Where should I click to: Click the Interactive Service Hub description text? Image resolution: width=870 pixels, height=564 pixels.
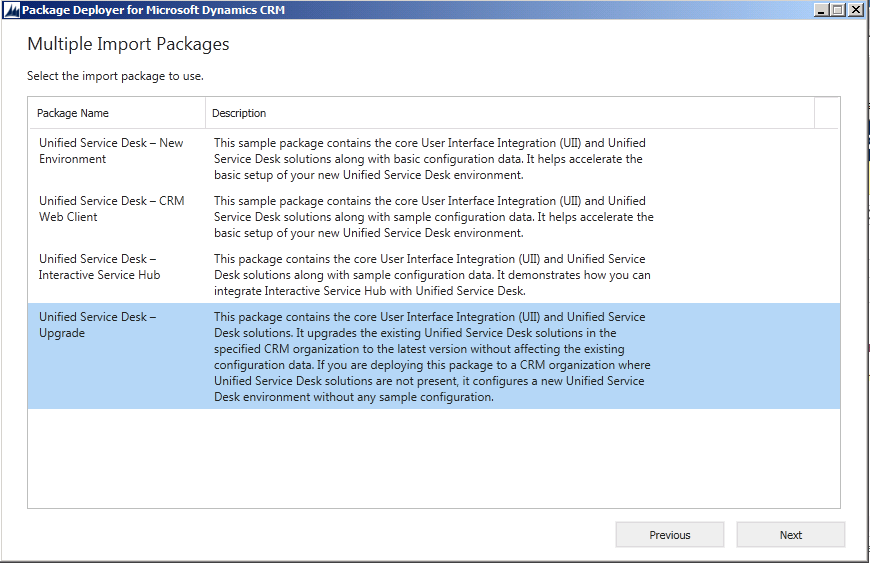point(432,275)
